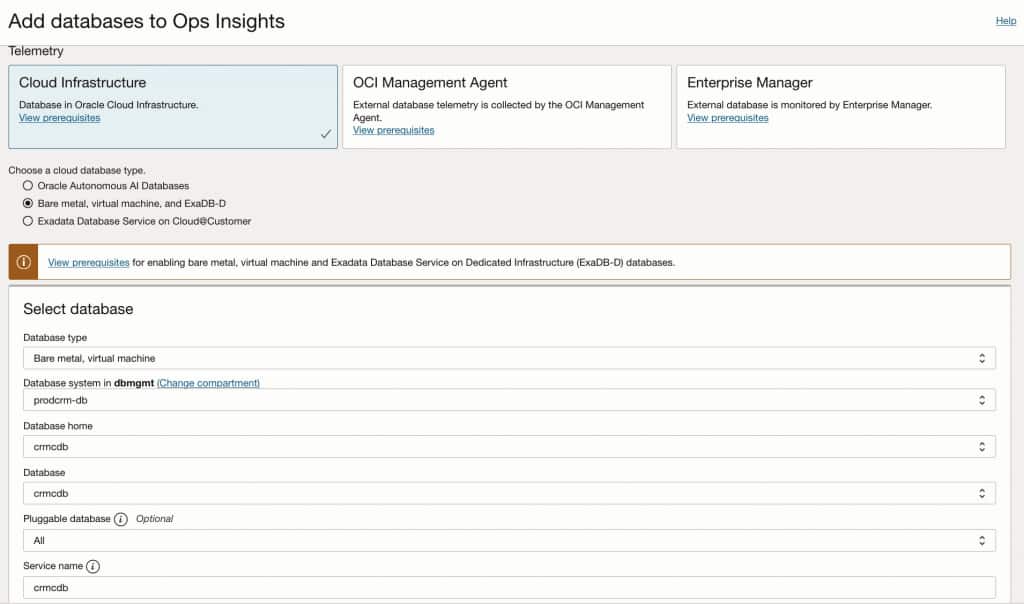1024x604 pixels.
Task: Open the Pluggable database dropdown set to All
Action: click(x=509, y=540)
